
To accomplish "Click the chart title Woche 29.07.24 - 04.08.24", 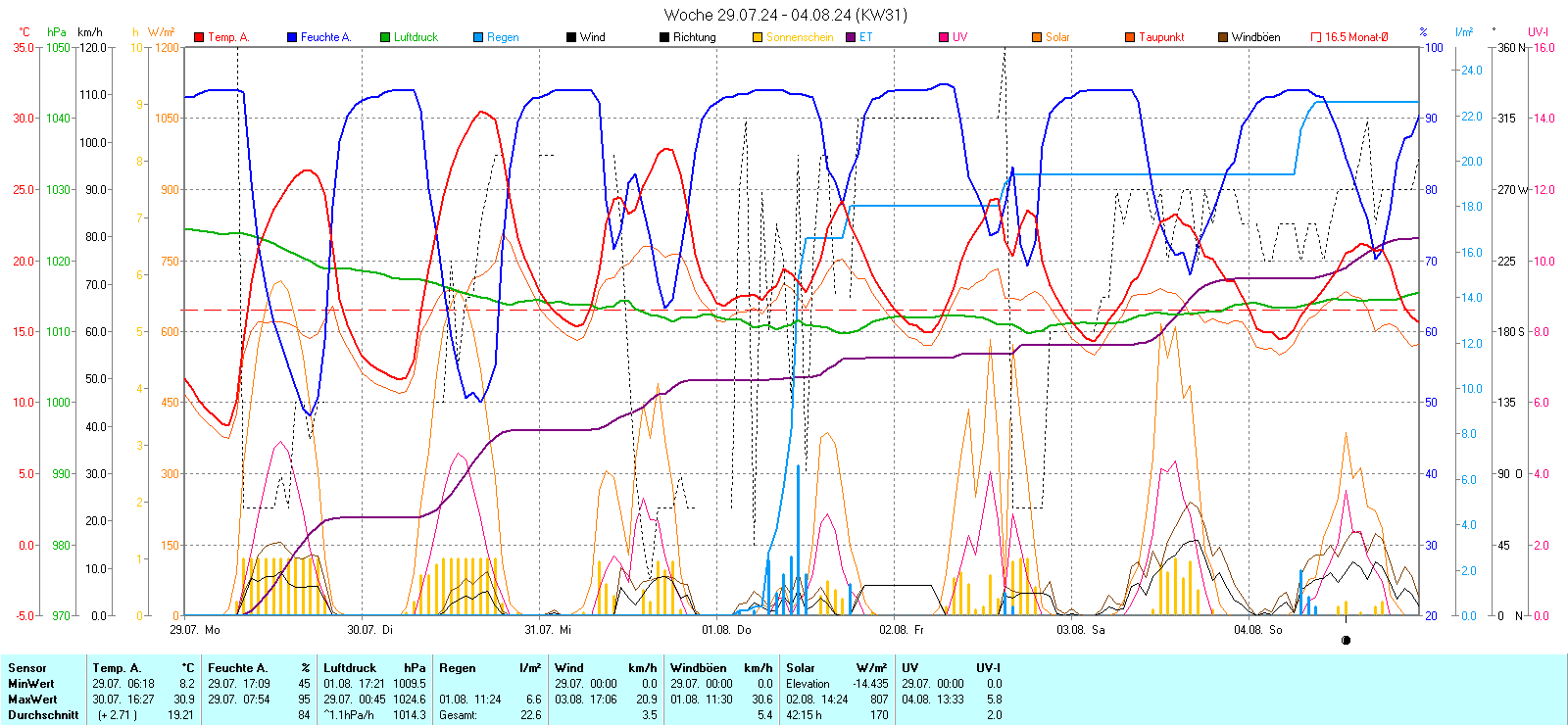I will (785, 15).
